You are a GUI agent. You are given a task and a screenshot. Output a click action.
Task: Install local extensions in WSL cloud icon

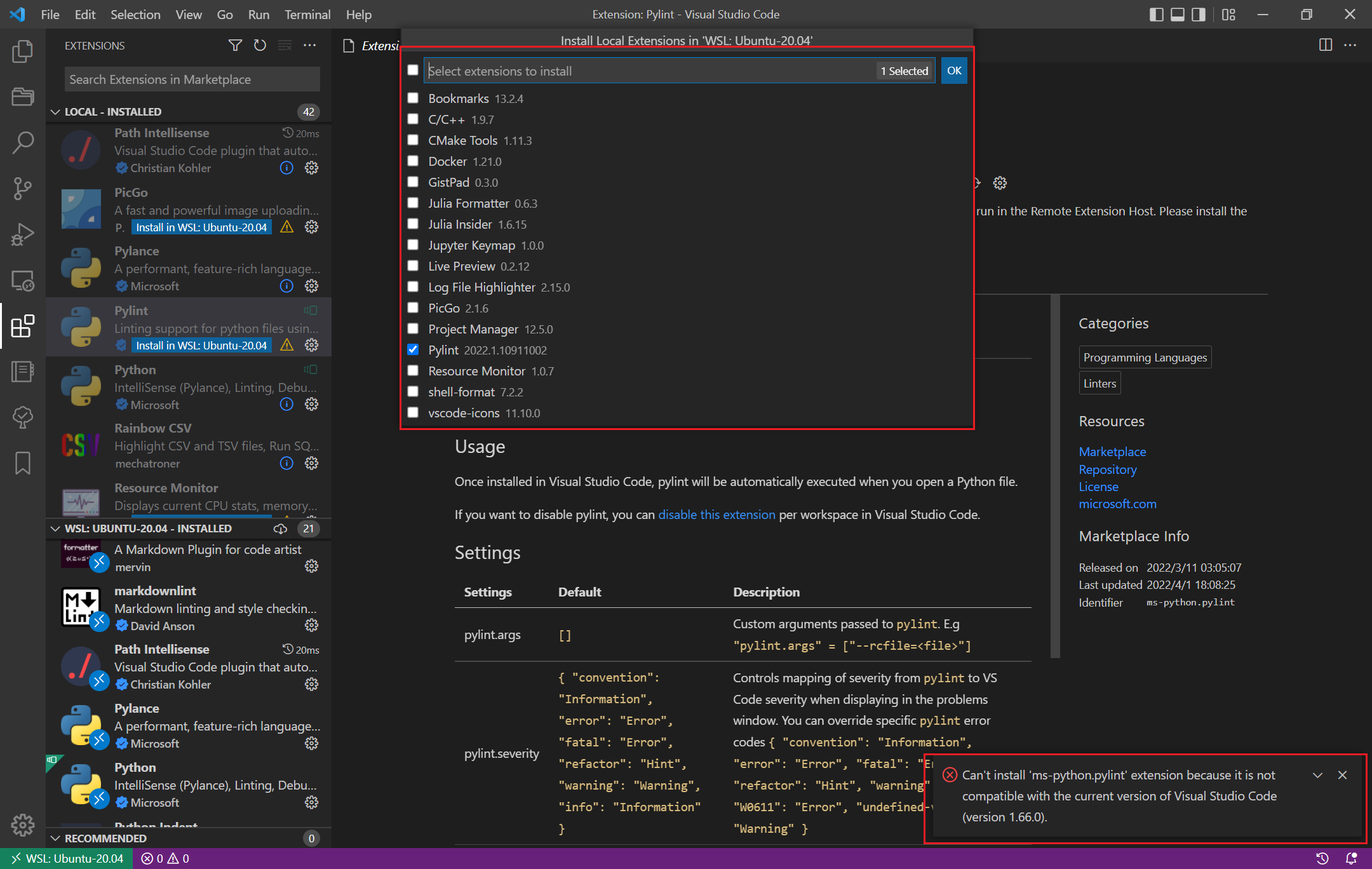coord(280,529)
